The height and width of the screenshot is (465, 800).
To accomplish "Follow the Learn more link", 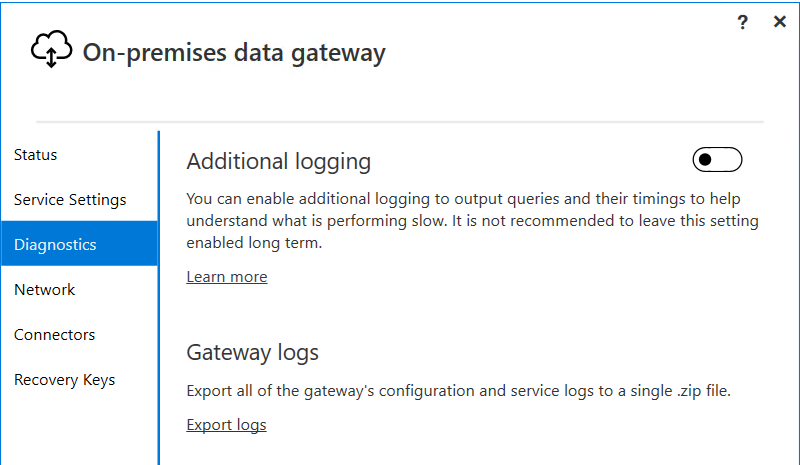I will [x=227, y=277].
